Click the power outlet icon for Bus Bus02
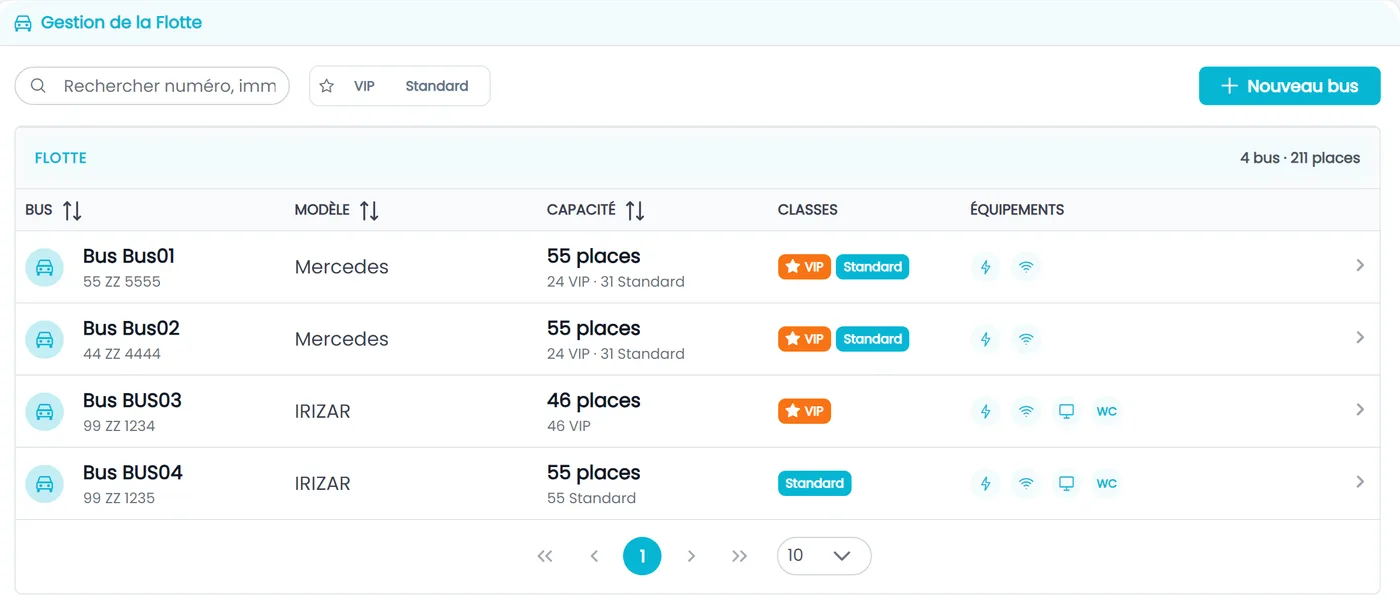 [x=985, y=339]
